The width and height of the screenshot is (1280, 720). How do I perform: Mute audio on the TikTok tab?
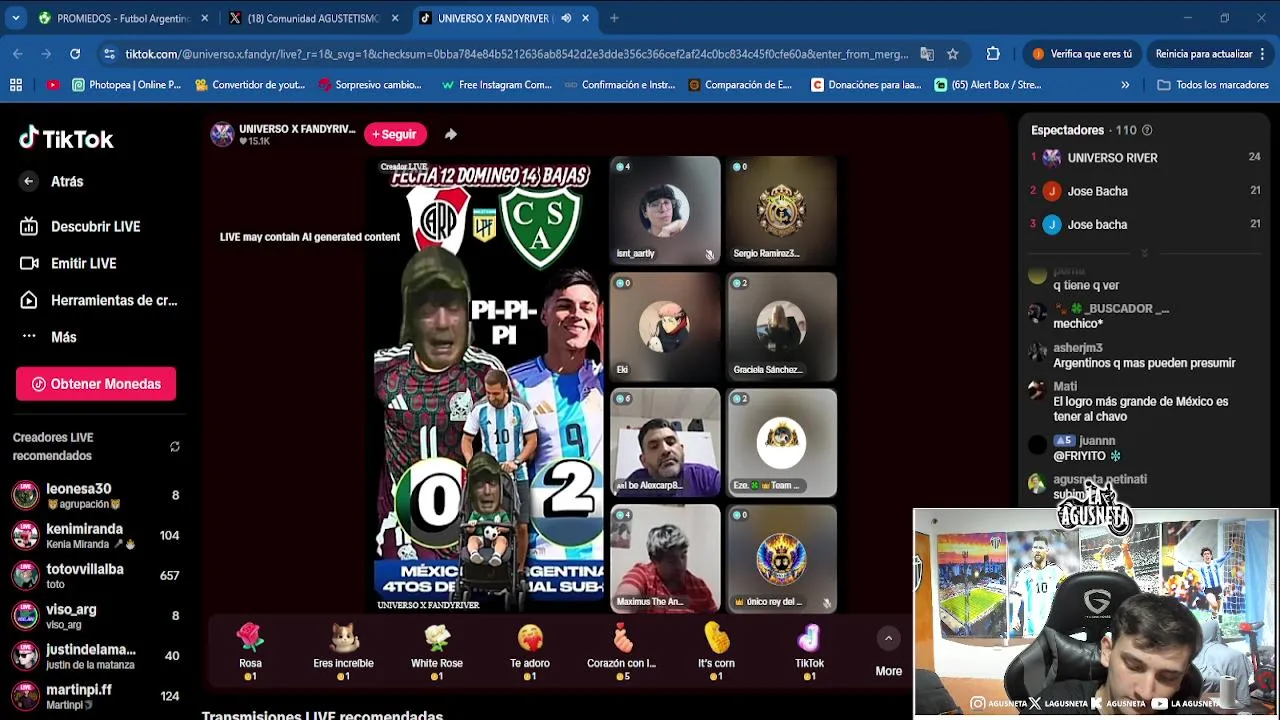(566, 18)
